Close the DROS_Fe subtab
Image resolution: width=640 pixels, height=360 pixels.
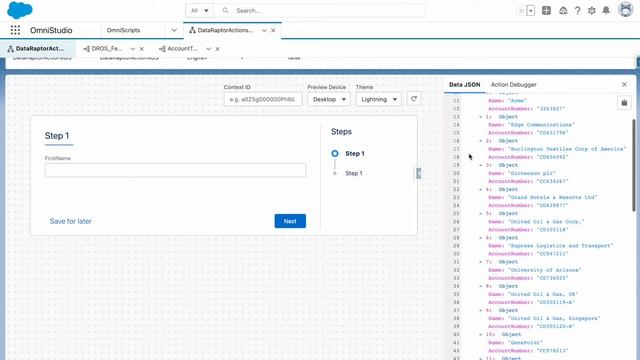tap(142, 49)
